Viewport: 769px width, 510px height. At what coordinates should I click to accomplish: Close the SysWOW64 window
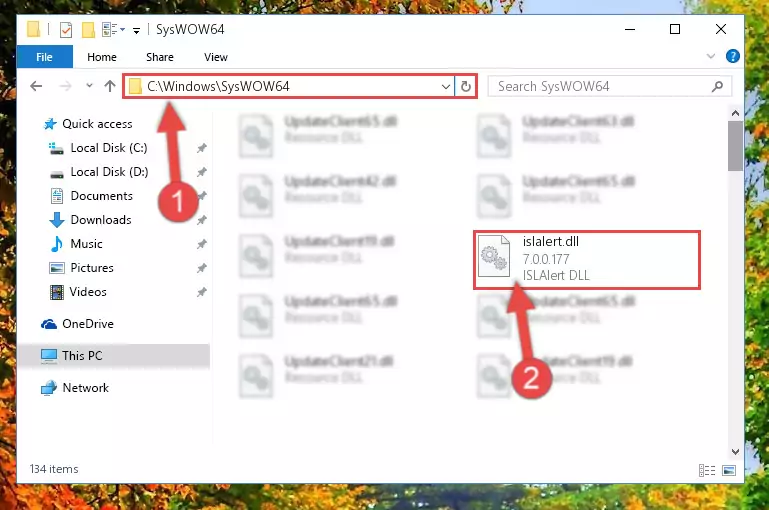tap(720, 29)
